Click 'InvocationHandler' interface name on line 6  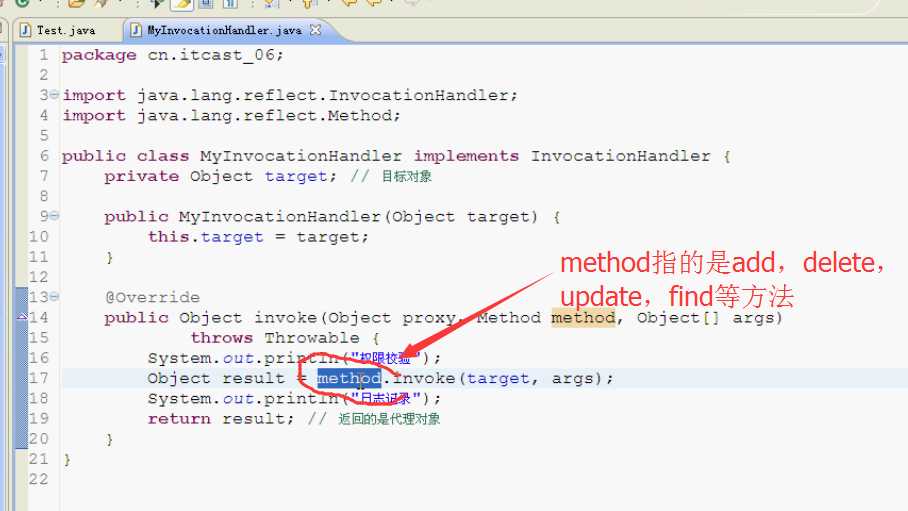[620, 156]
